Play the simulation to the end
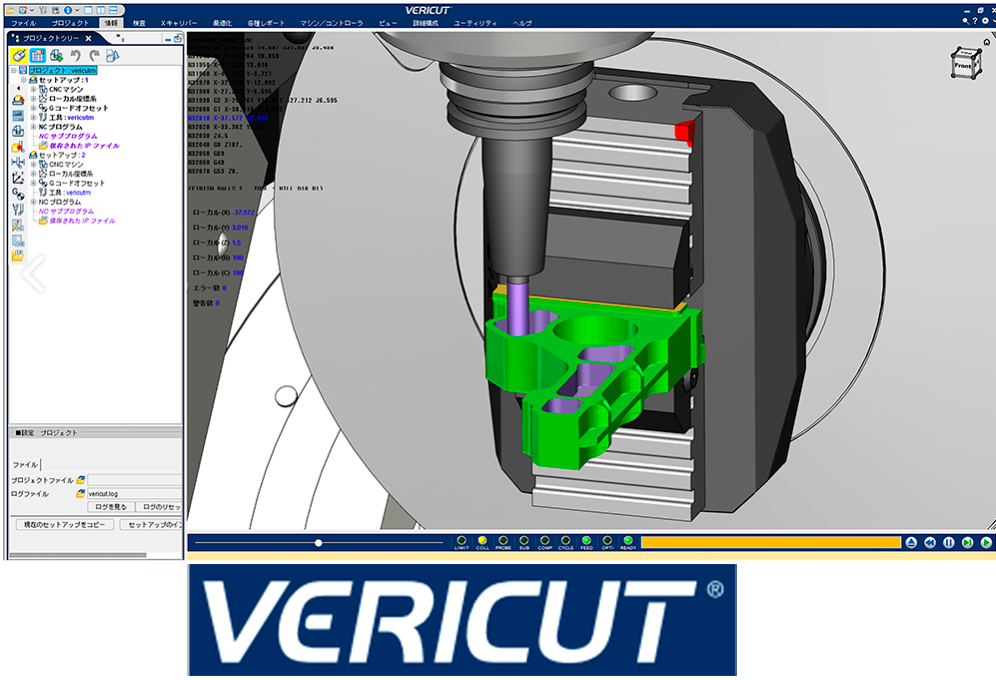The image size is (996, 680). 986,543
